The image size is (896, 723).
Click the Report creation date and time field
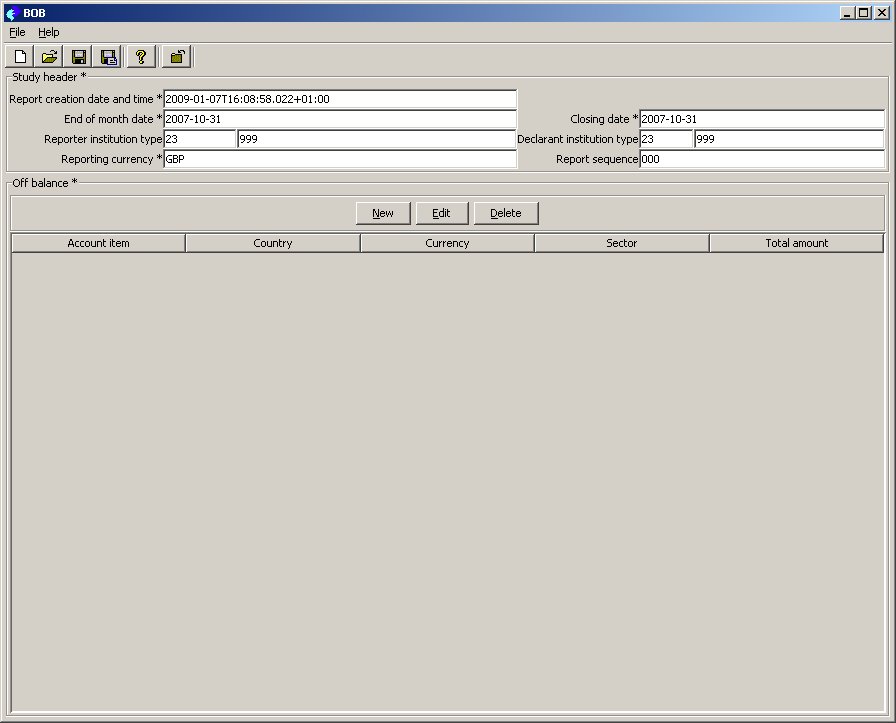tap(340, 99)
